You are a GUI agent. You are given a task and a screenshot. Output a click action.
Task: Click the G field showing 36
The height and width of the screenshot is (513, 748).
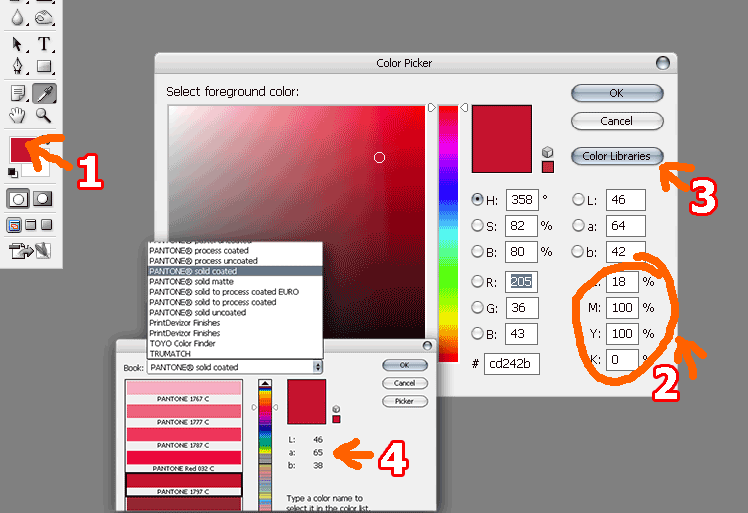click(x=522, y=307)
